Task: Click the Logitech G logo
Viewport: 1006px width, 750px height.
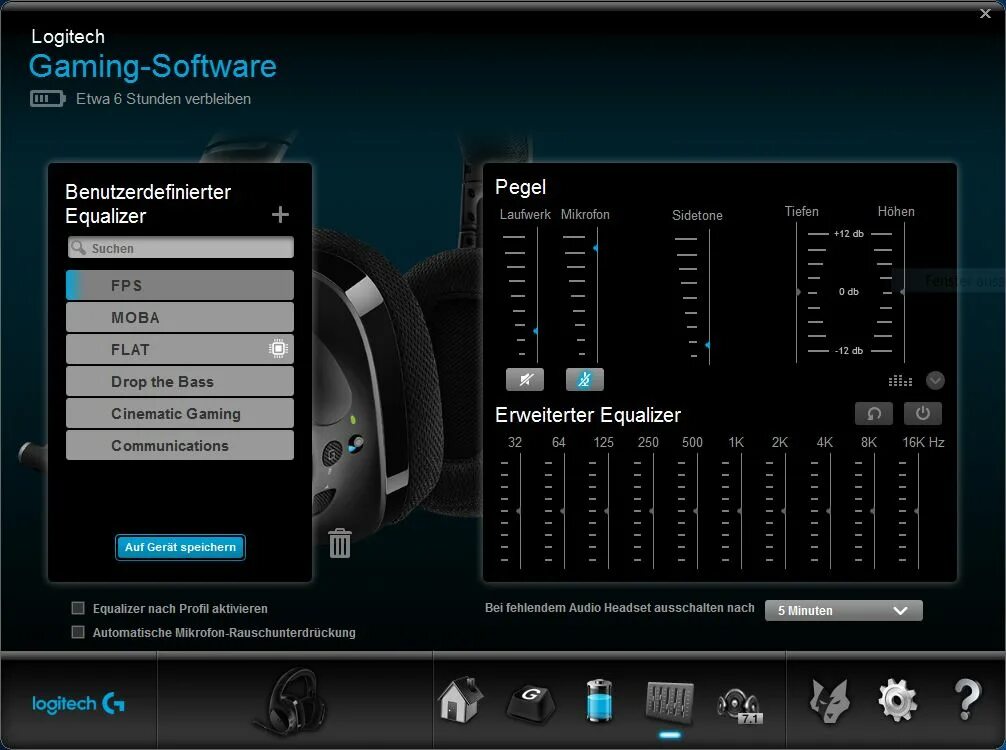Action: 78,704
